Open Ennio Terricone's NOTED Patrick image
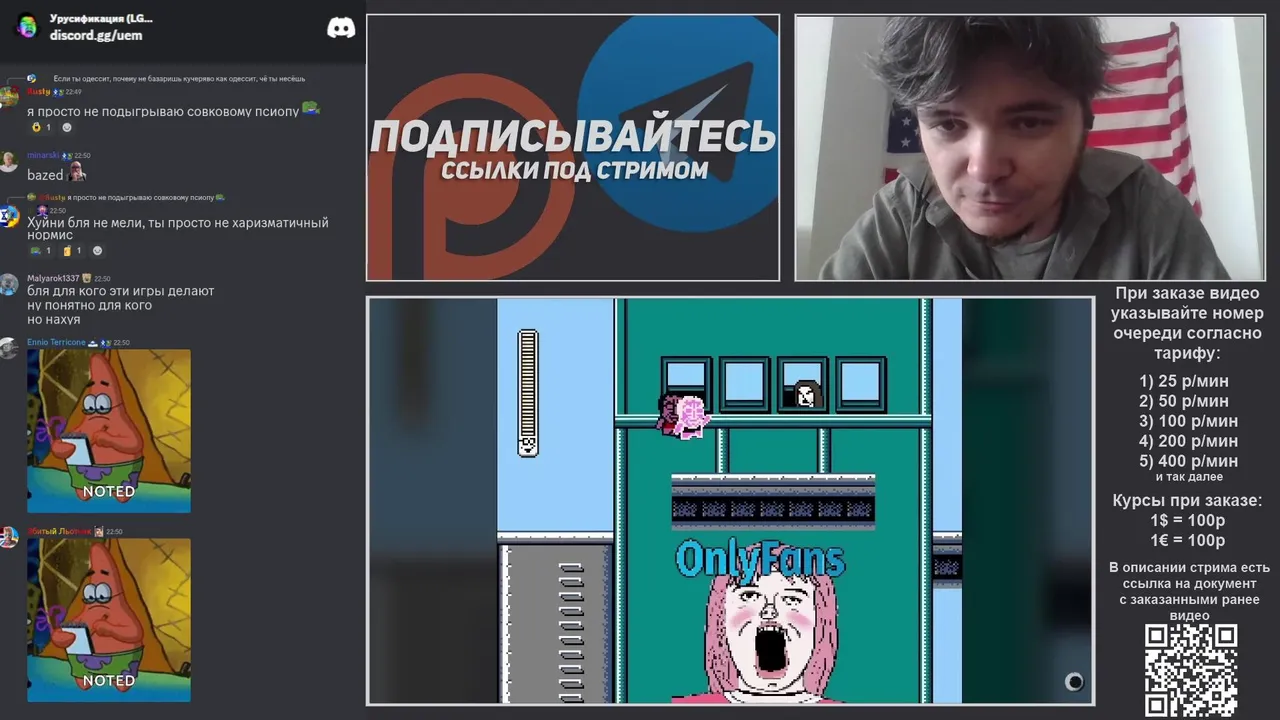This screenshot has width=1280, height=720. point(109,430)
